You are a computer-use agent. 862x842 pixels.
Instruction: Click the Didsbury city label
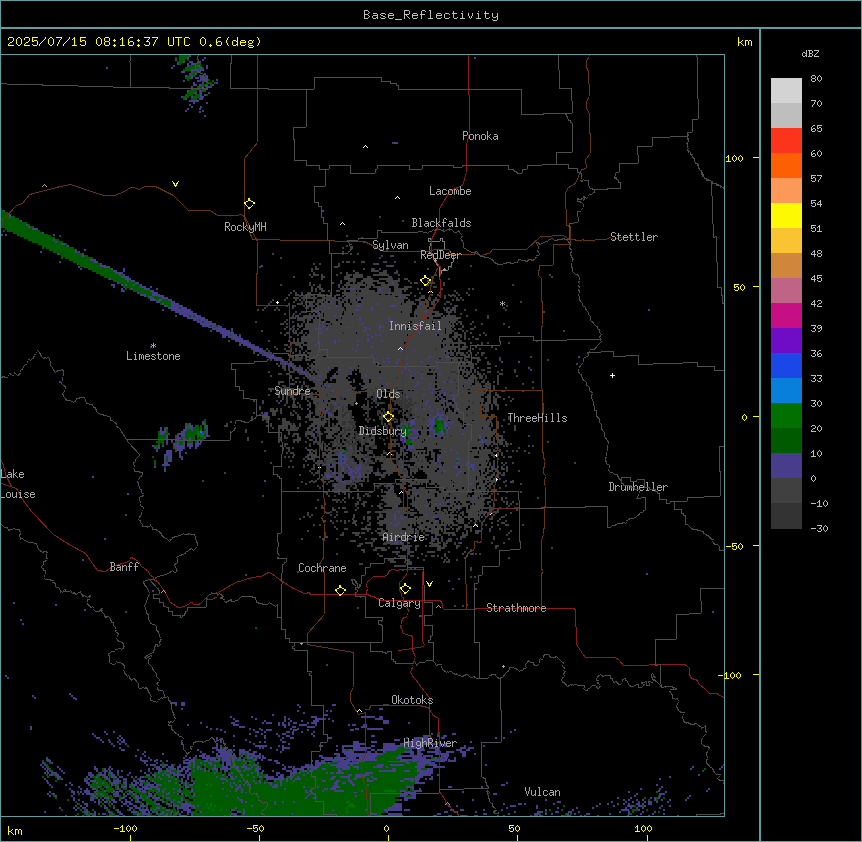pos(382,431)
